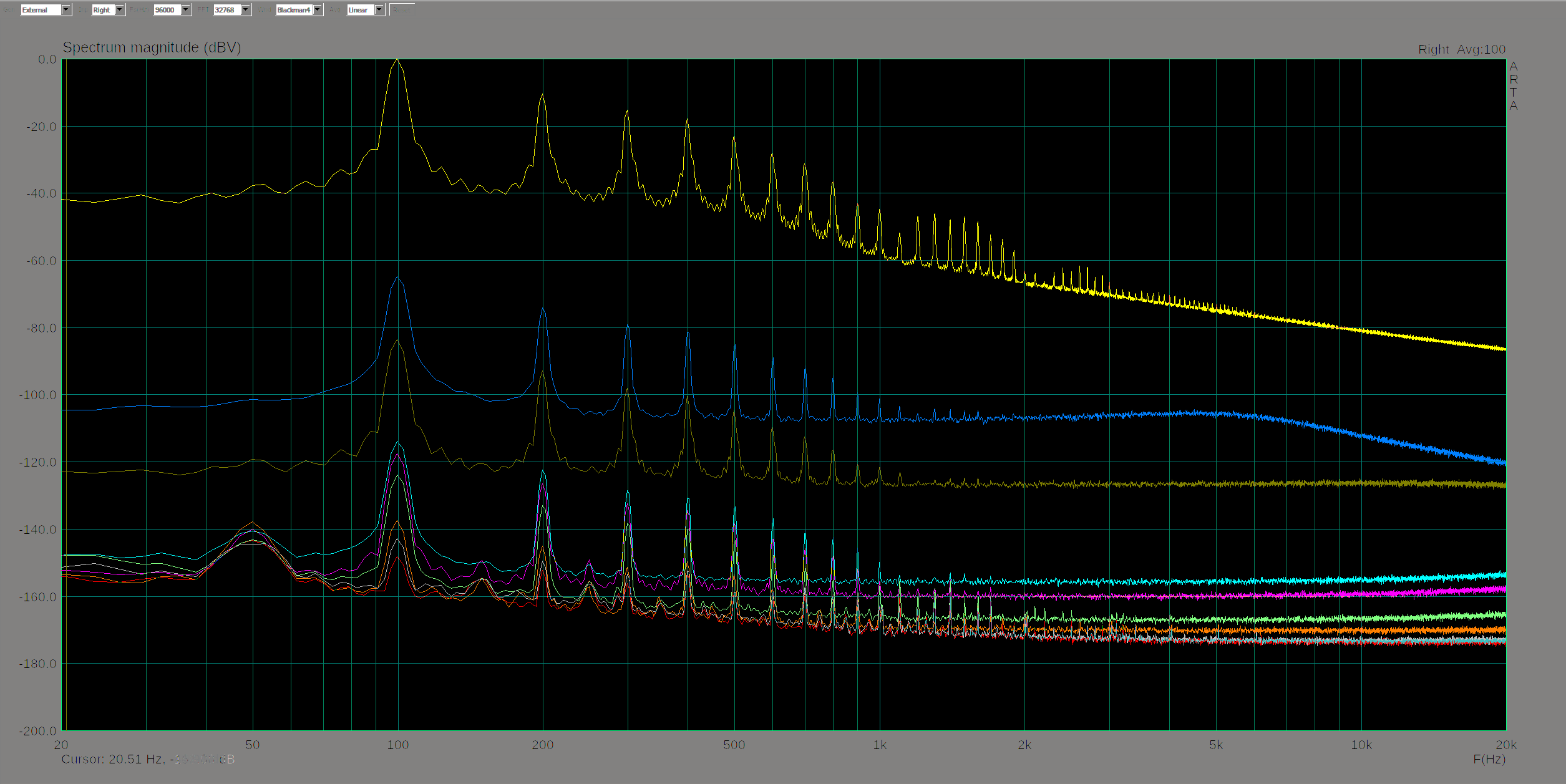The image size is (1566, 784).
Task: Click the '-160.0' y-axis label
Action: [x=38, y=597]
